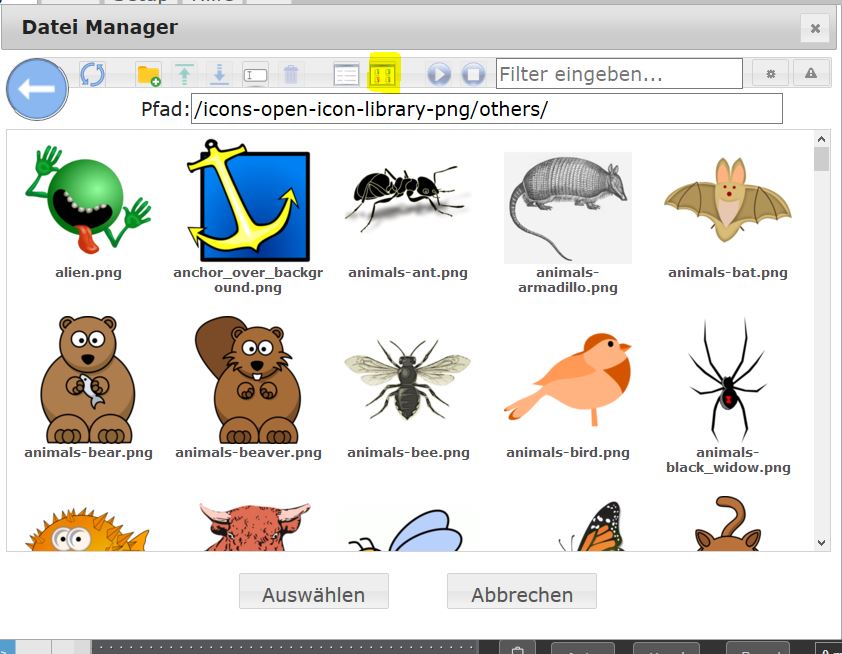Switch to highlighted tile view
Screen dimensions: 842x654
coord(384,74)
